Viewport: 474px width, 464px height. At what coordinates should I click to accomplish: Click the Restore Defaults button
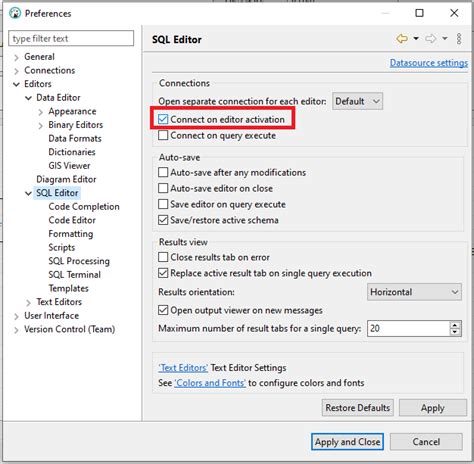point(357,408)
